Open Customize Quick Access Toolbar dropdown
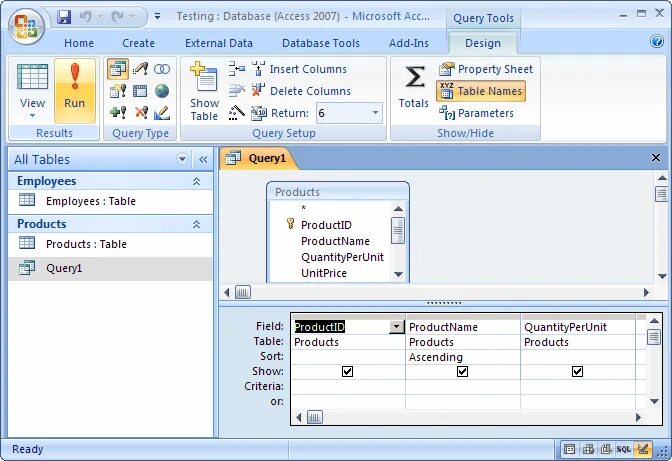The height and width of the screenshot is (461, 672). [x=158, y=17]
